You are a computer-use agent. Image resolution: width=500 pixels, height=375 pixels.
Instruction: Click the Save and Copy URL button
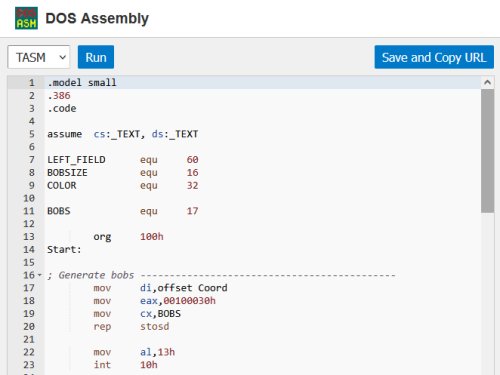point(434,57)
